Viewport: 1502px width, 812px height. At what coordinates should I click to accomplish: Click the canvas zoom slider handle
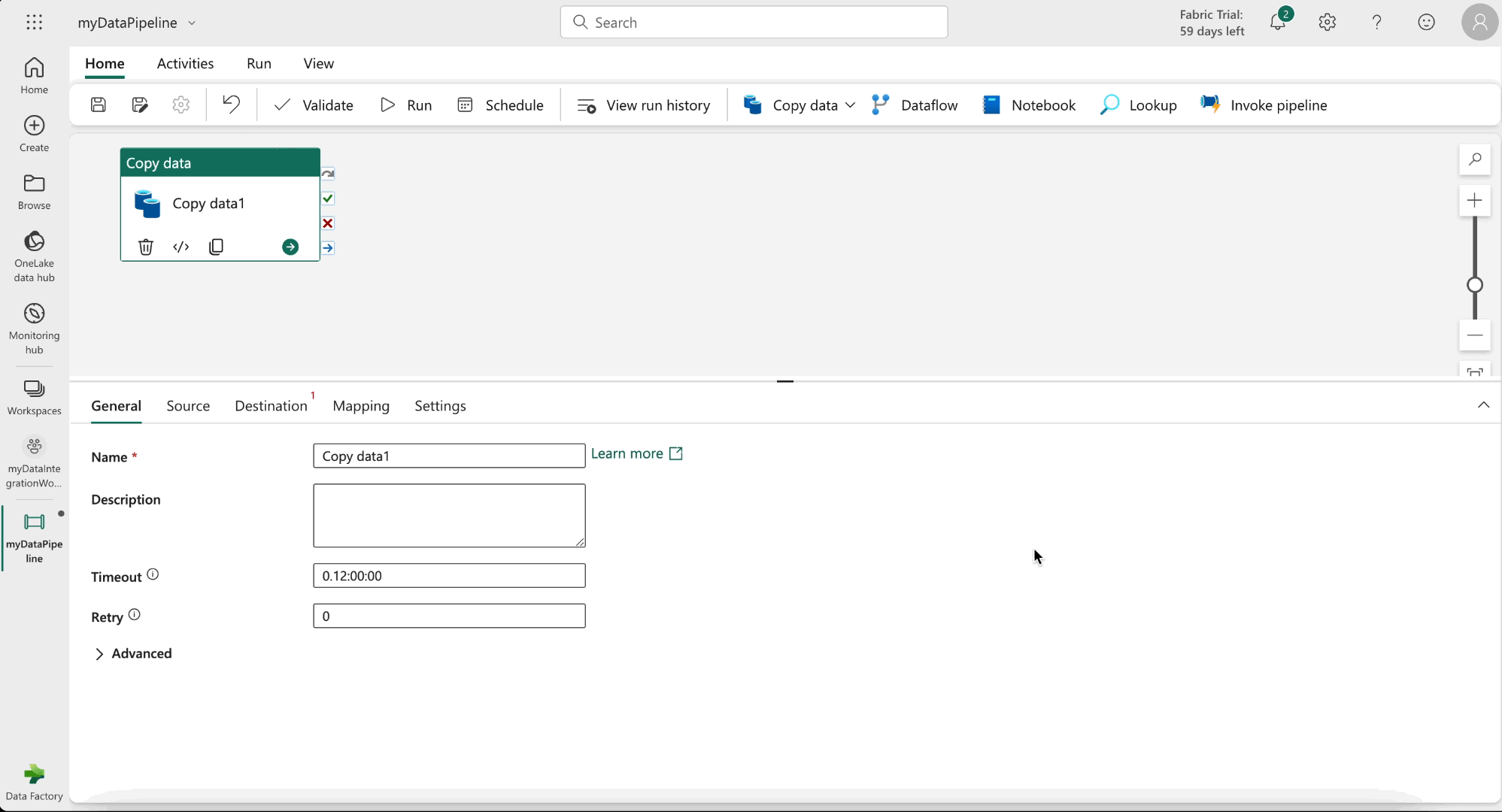pos(1475,285)
